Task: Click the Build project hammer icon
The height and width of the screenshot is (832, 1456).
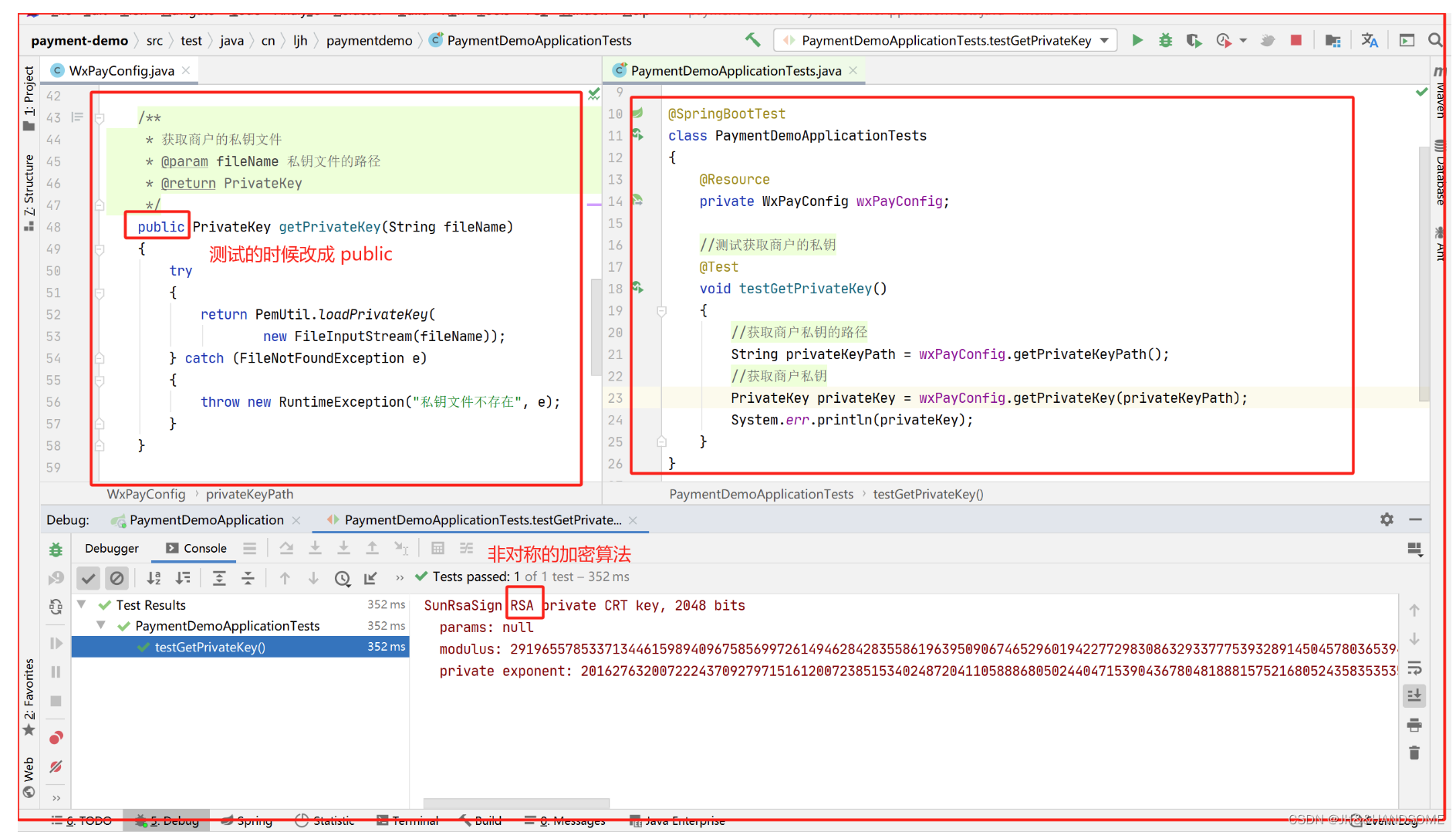Action: point(752,40)
